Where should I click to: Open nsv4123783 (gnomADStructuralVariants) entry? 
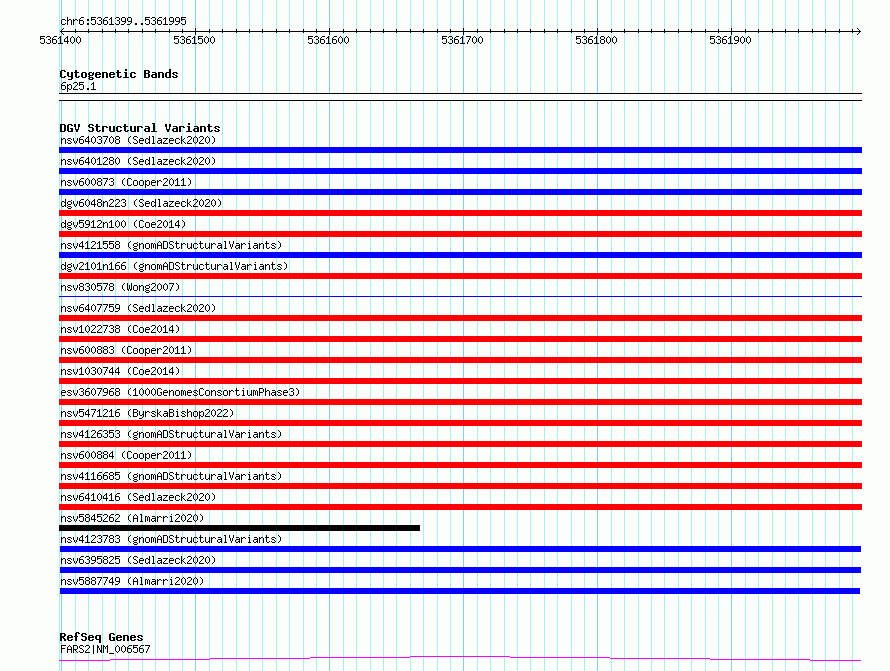pyautogui.click(x=171, y=539)
